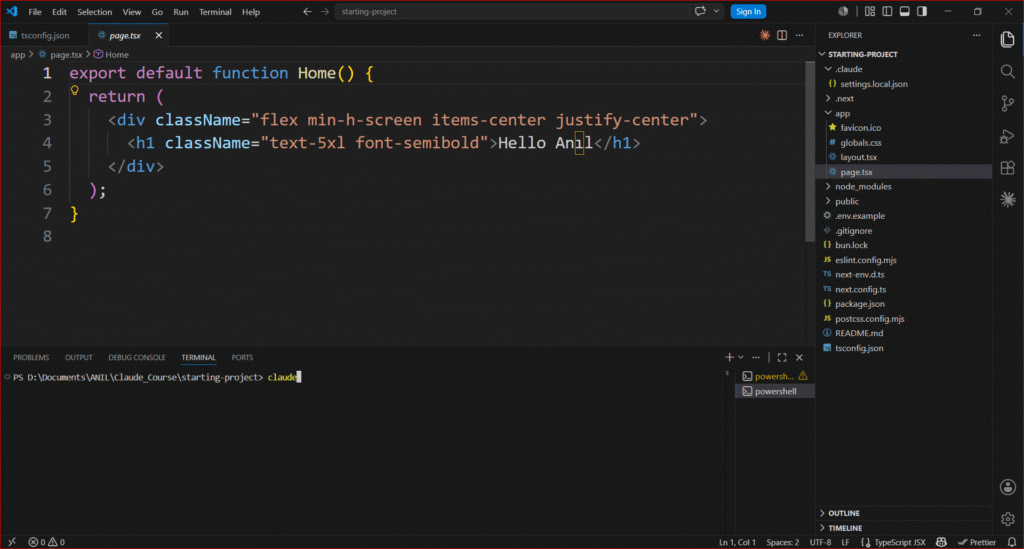
Task: Show the code action lightbulb on line 2
Action: (x=74, y=91)
